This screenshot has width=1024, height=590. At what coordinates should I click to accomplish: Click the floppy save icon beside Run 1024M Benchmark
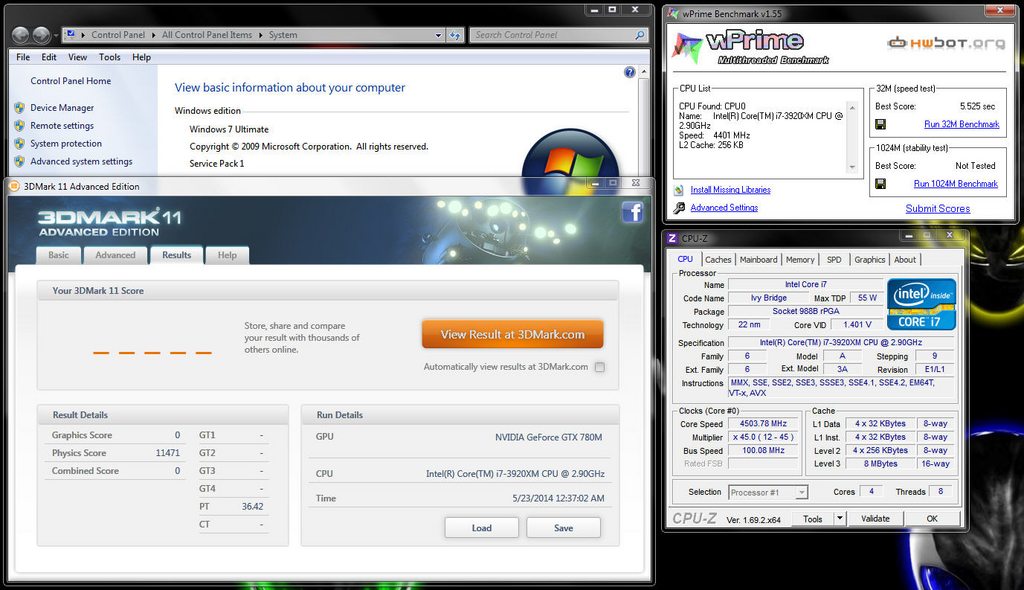[880, 184]
